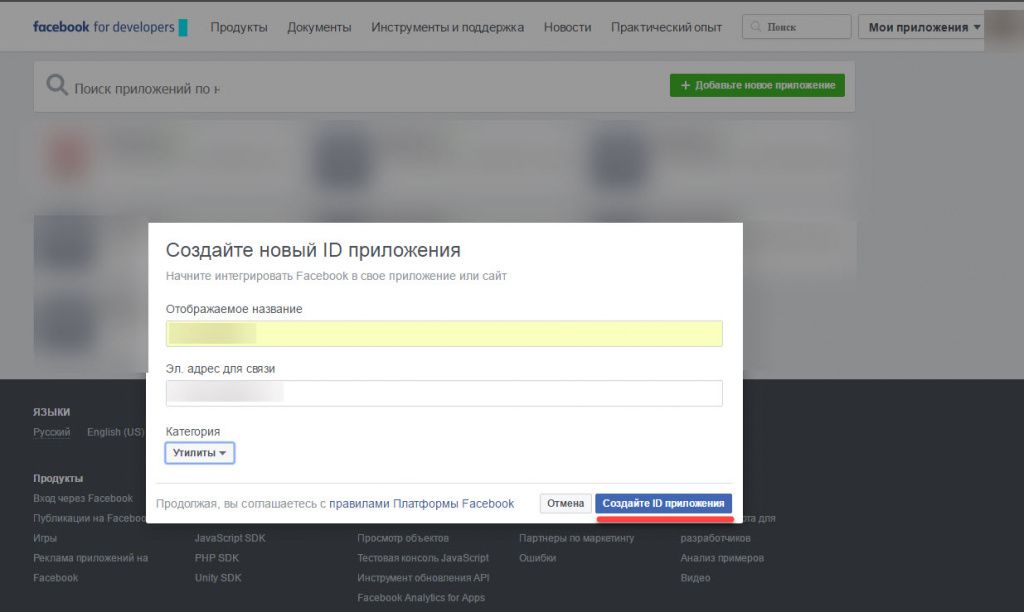Image resolution: width=1024 pixels, height=612 pixels.
Task: Click the Создайте новый ID приложения heading
Action: [313, 250]
